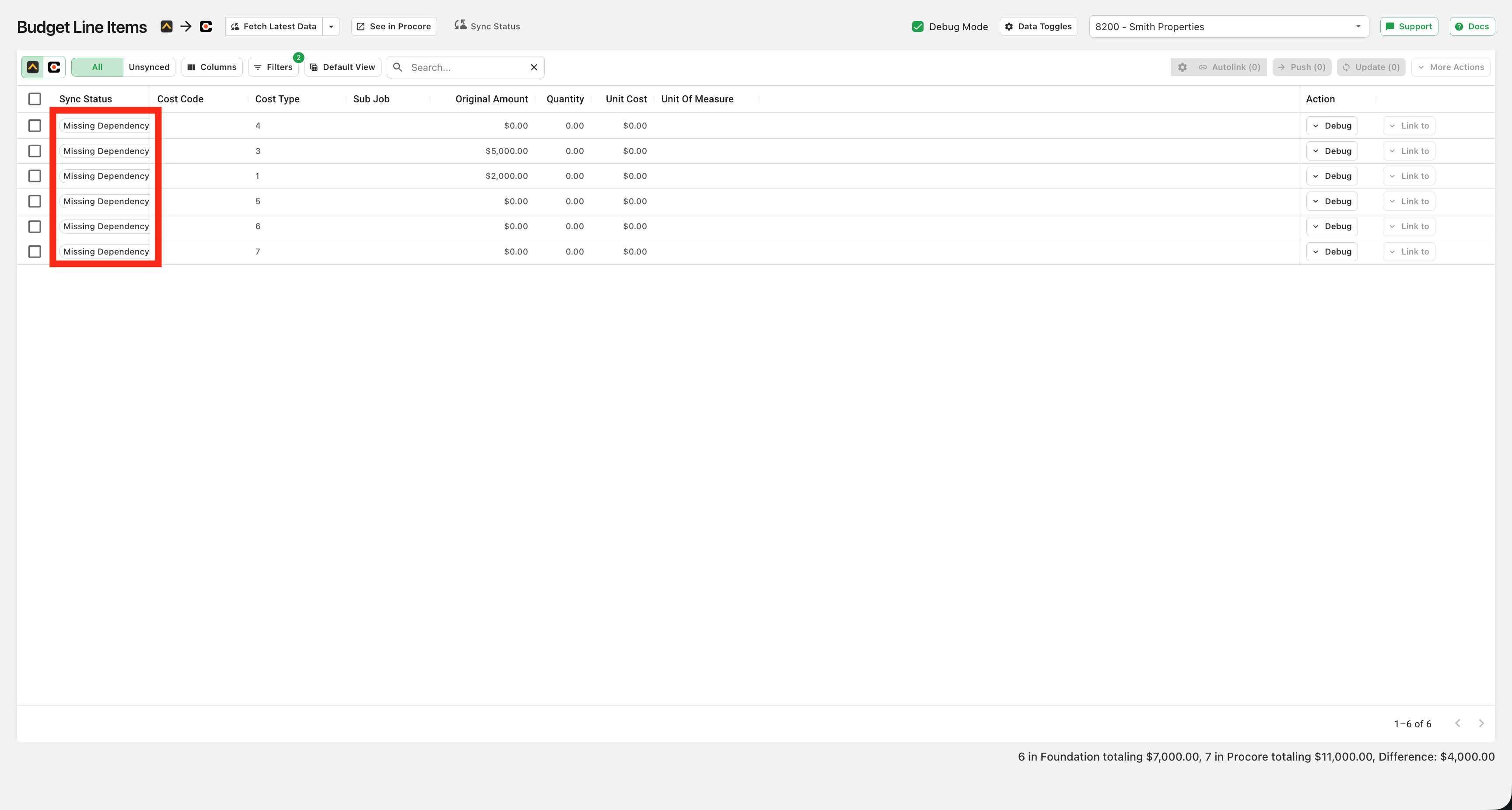Click the magnifier icon in the search box

pyautogui.click(x=397, y=67)
